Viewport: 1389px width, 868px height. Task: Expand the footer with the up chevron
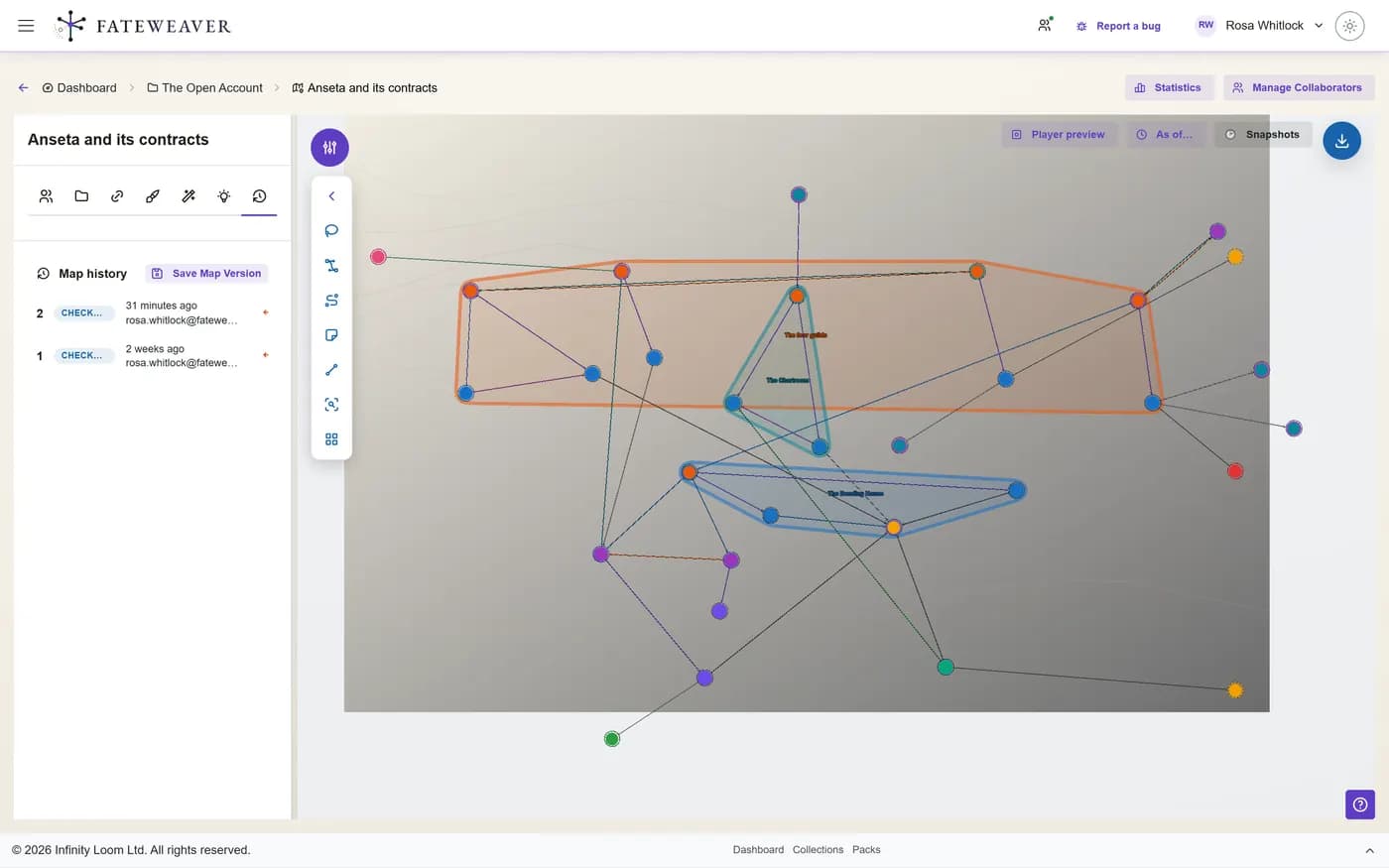(x=1369, y=851)
